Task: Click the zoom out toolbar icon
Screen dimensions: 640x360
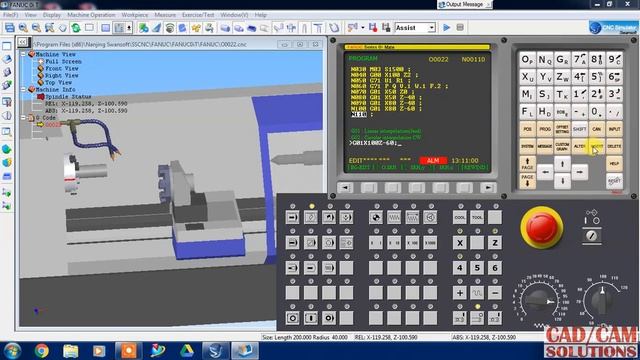Action: (36, 28)
